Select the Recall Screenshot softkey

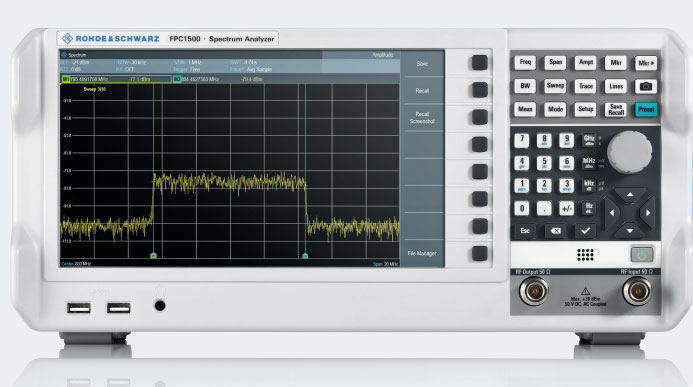point(422,118)
